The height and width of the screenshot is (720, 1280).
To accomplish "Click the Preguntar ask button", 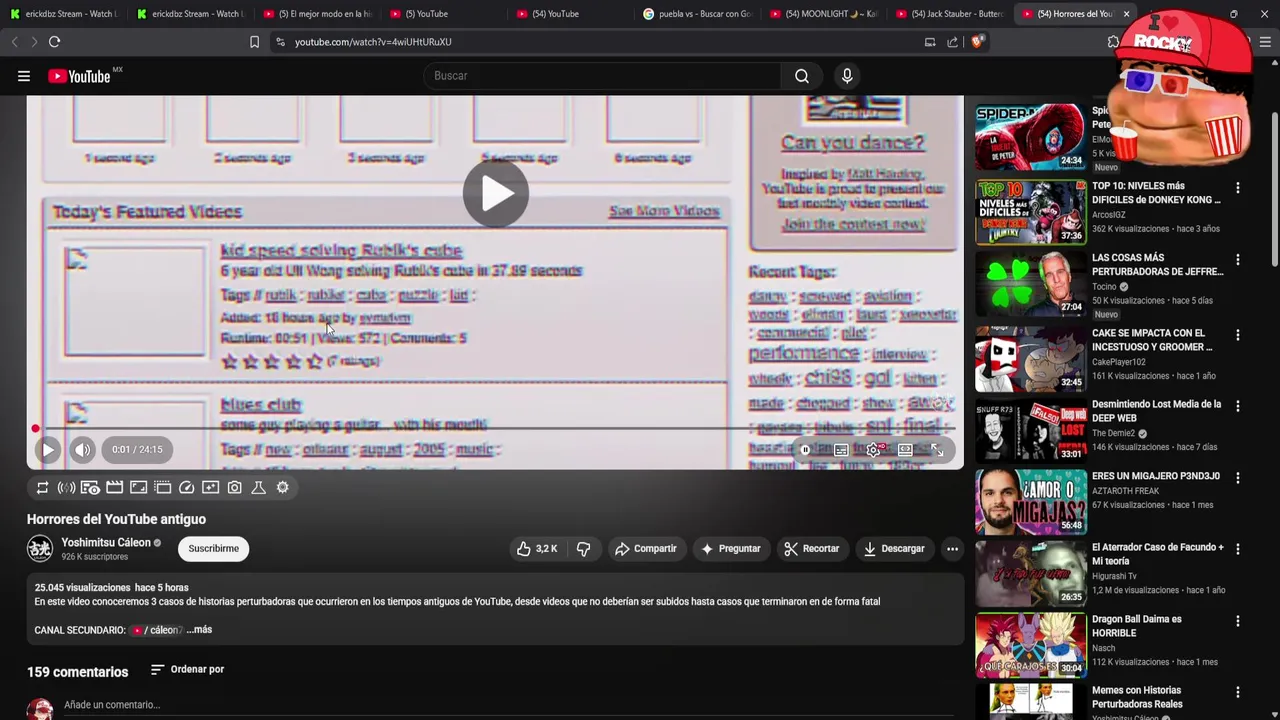I will [730, 549].
